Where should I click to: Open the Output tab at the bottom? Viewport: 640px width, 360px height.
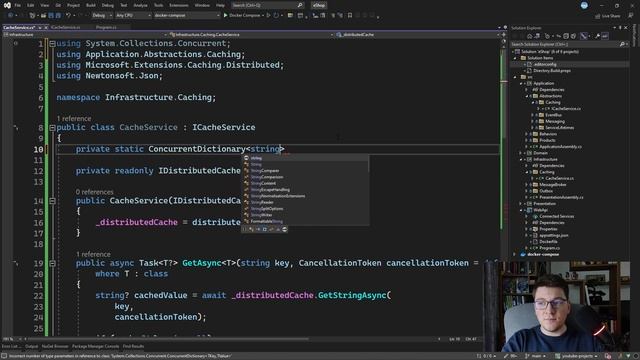31,347
